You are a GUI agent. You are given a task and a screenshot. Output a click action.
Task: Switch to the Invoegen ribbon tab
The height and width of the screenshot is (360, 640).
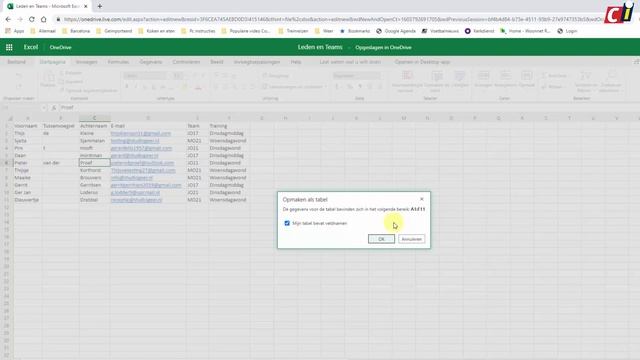coord(87,62)
